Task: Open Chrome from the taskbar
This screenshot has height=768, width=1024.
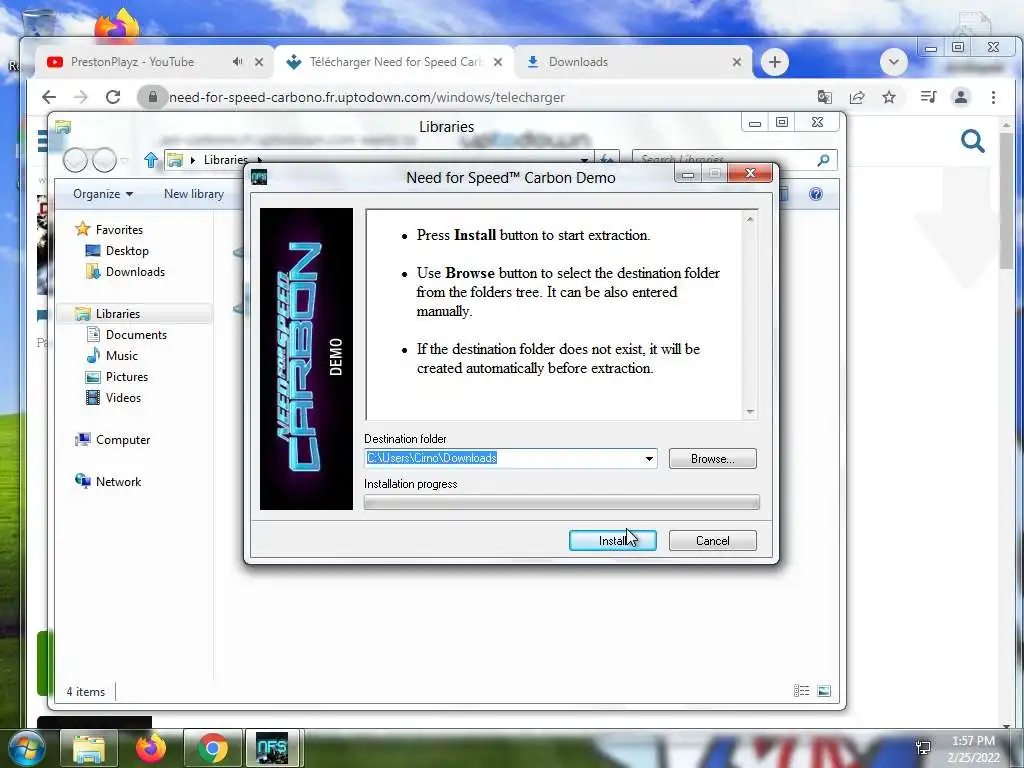Action: [x=213, y=748]
